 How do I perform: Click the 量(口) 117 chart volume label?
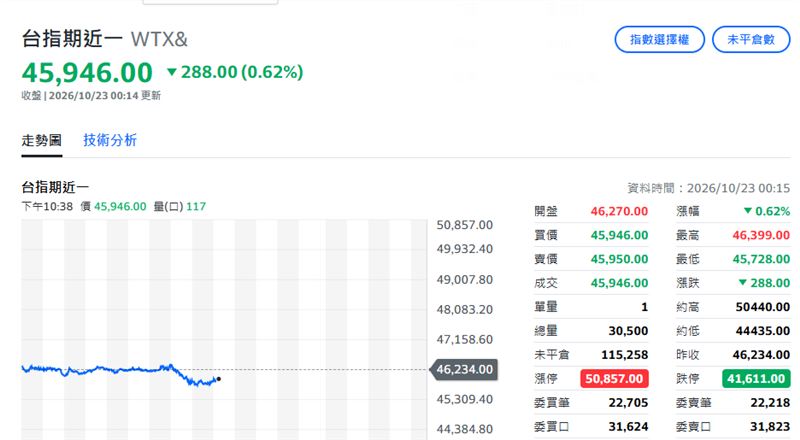(x=180, y=207)
